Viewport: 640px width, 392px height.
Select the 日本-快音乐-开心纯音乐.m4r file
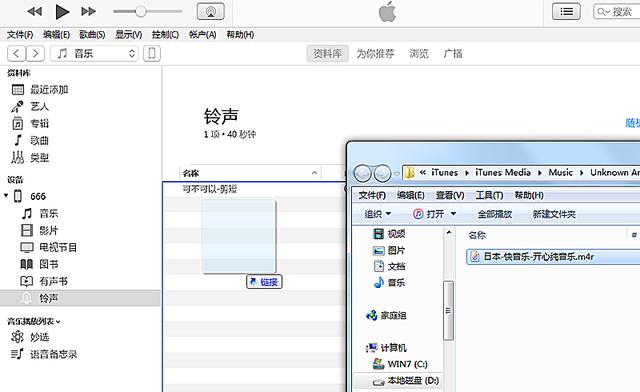[553, 256]
